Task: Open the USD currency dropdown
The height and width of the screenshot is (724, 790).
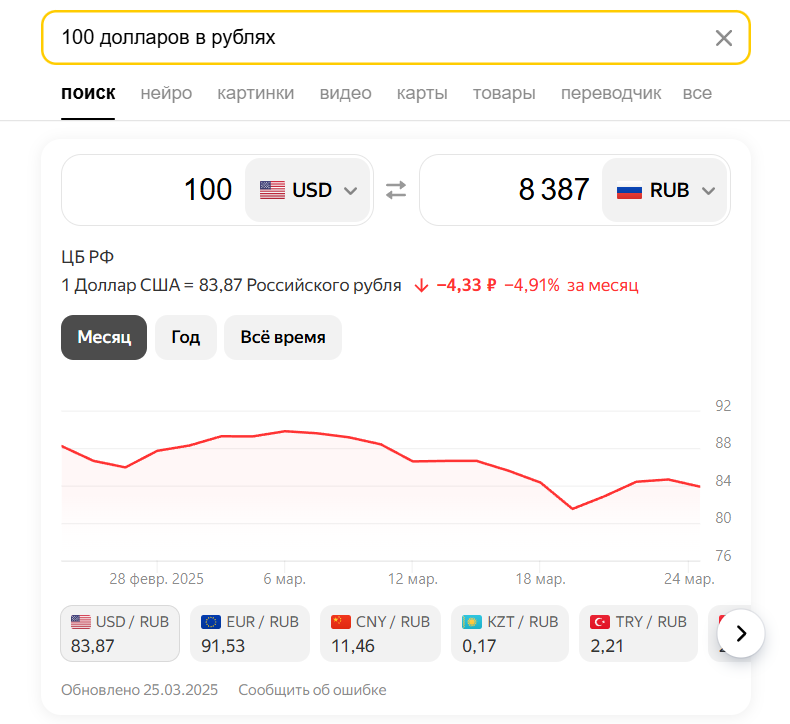Action: pyautogui.click(x=308, y=190)
